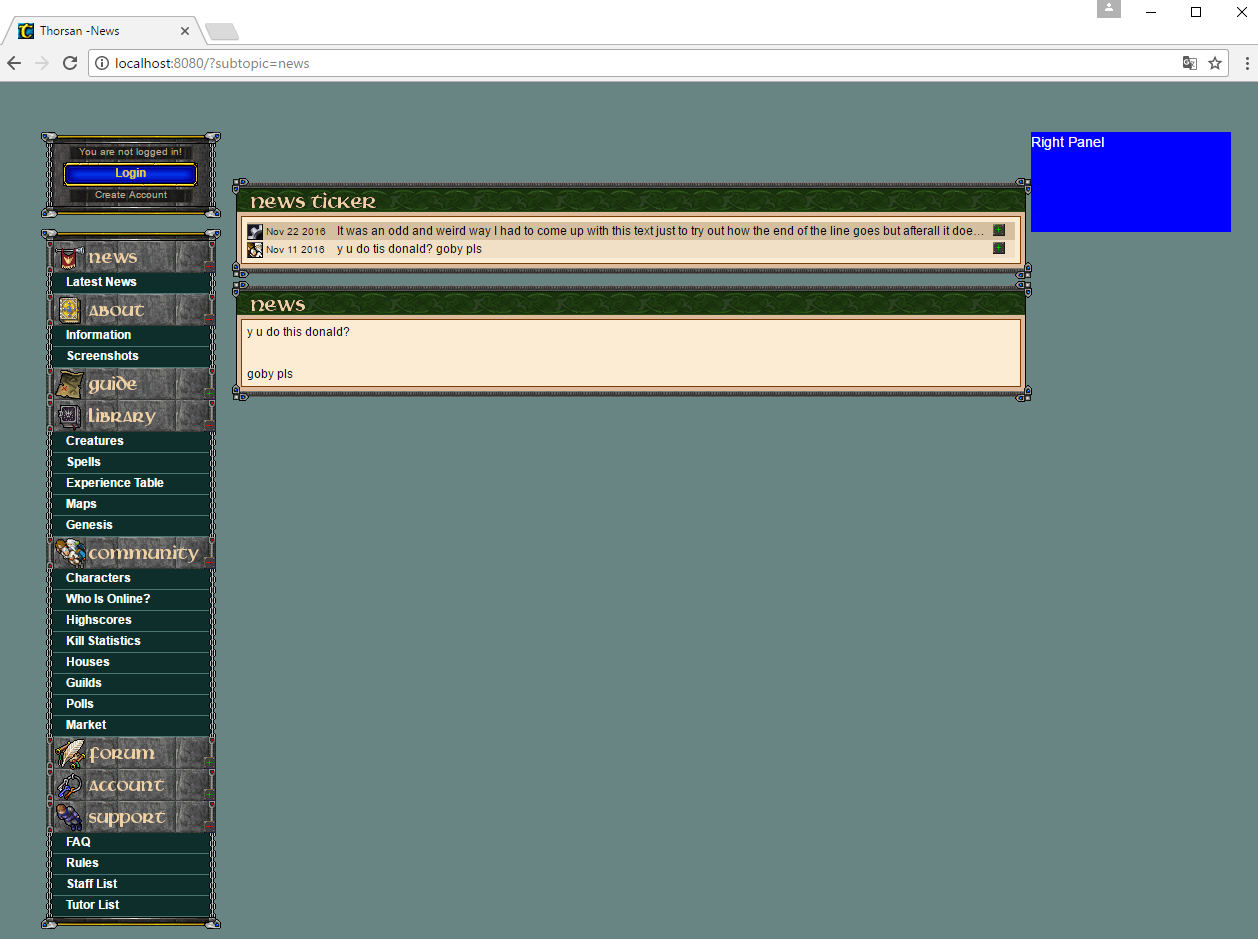The image size is (1258, 939).
Task: Reload the page
Action: tap(70, 63)
